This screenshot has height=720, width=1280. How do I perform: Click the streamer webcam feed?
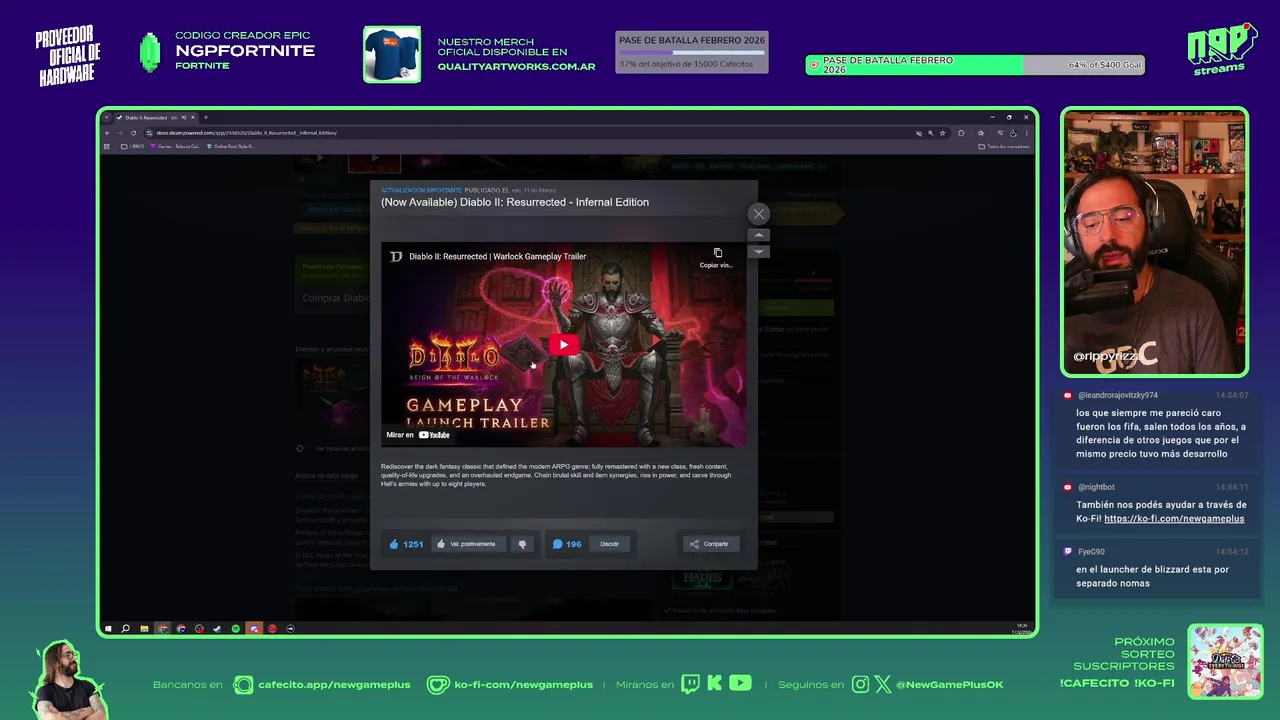point(1154,241)
